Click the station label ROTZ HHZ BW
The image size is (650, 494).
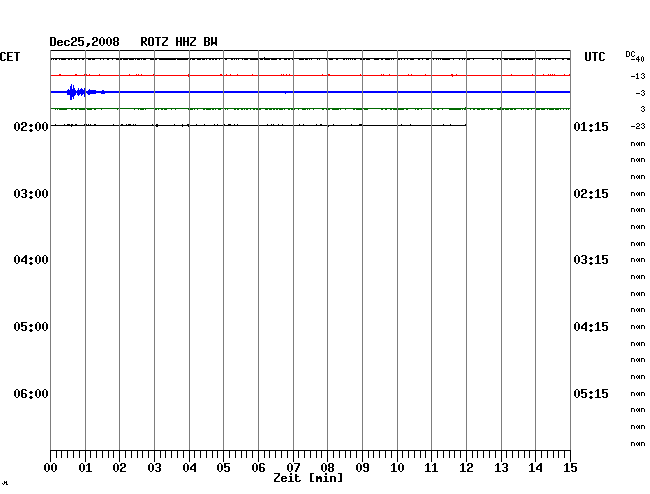point(179,42)
